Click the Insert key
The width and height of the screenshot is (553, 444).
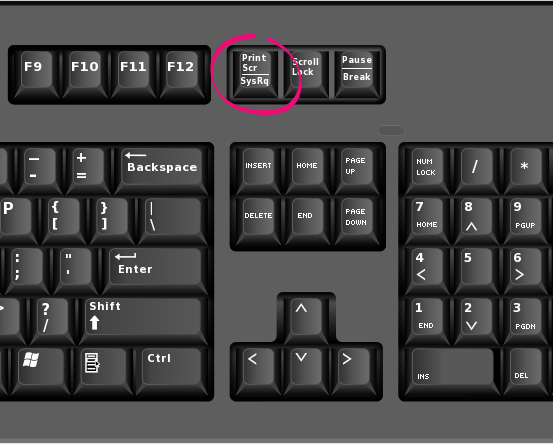pyautogui.click(x=258, y=171)
